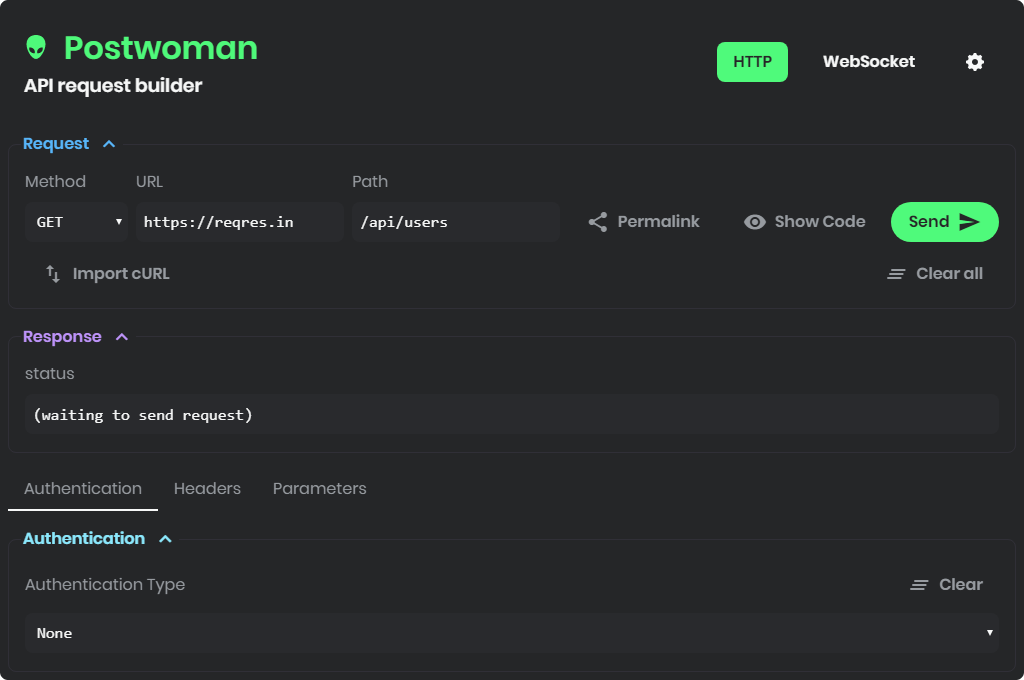Switch to WebSocket mode
This screenshot has width=1024, height=680.
pos(868,61)
